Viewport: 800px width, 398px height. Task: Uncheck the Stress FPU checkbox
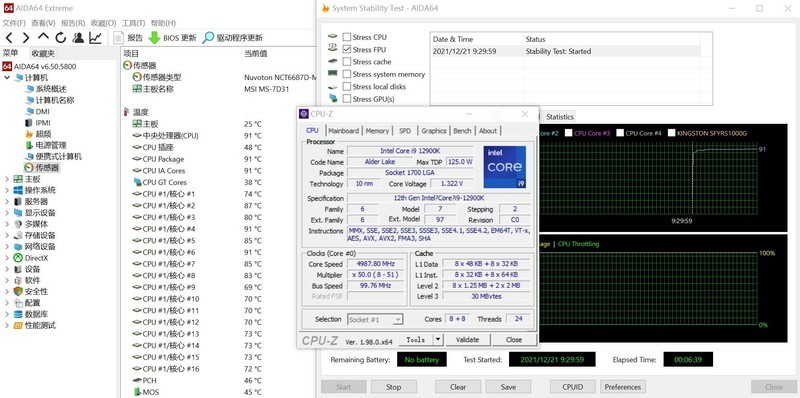pyautogui.click(x=347, y=49)
